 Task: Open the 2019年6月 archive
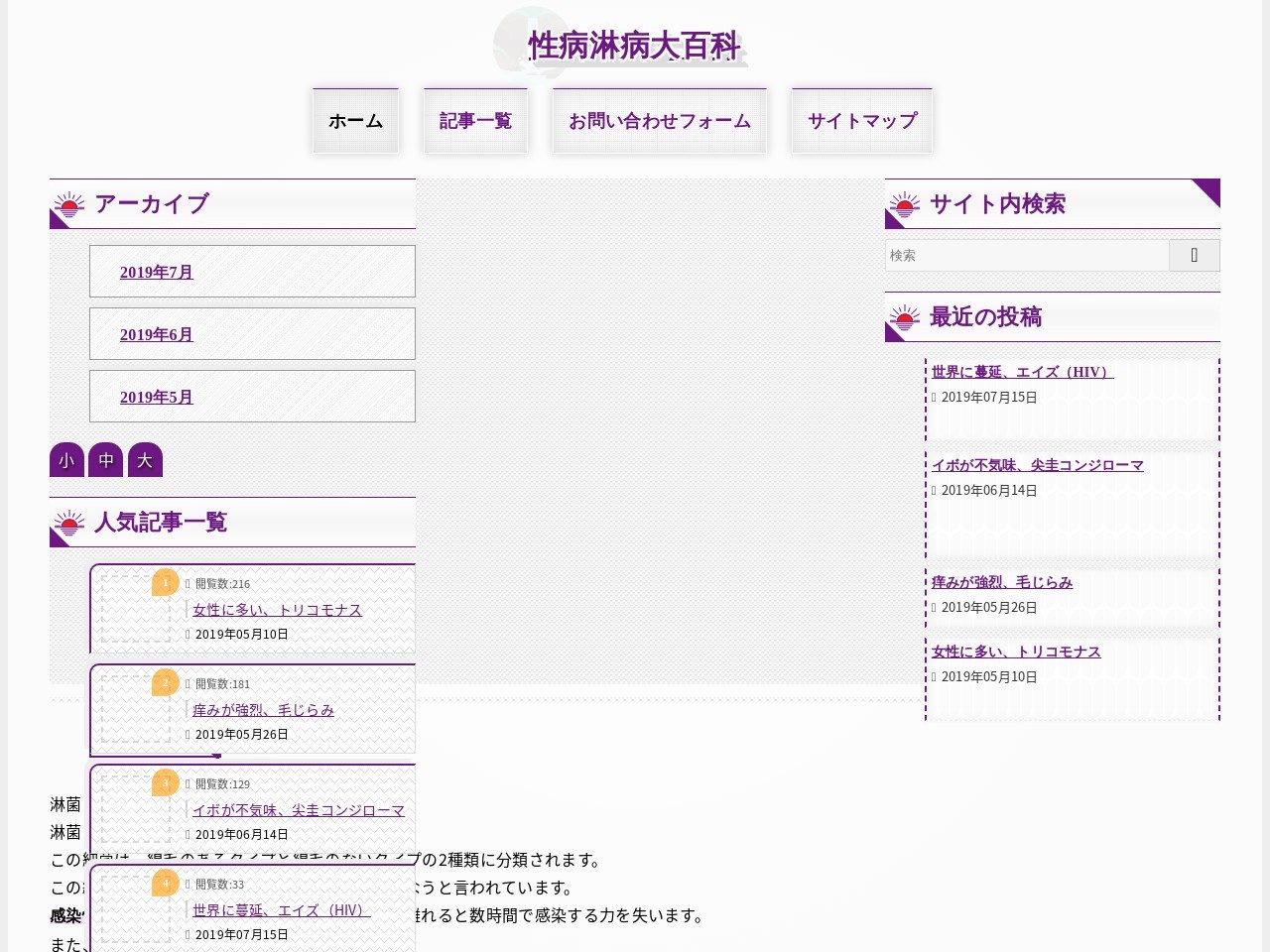(157, 335)
